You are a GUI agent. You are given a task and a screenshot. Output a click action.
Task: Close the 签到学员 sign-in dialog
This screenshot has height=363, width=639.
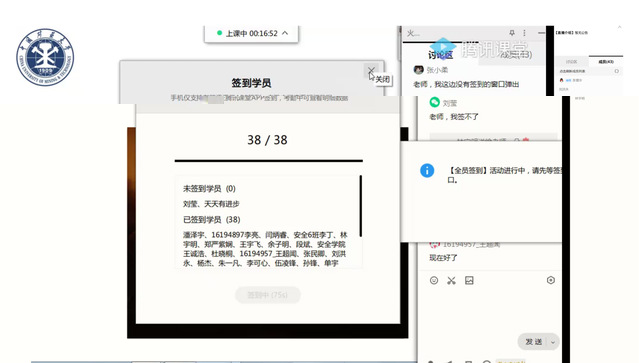click(x=371, y=71)
